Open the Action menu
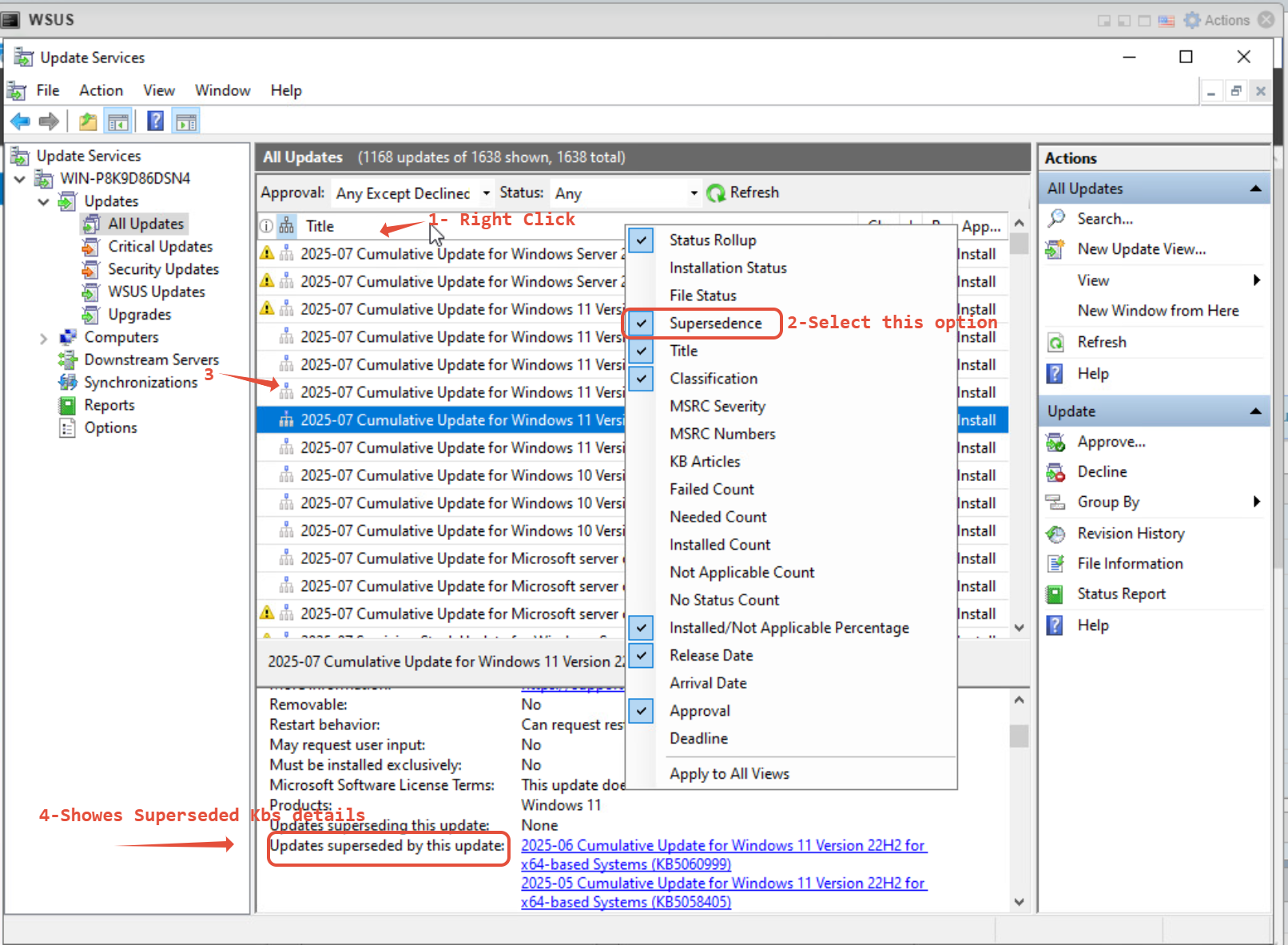This screenshot has width=1288, height=945. point(101,90)
